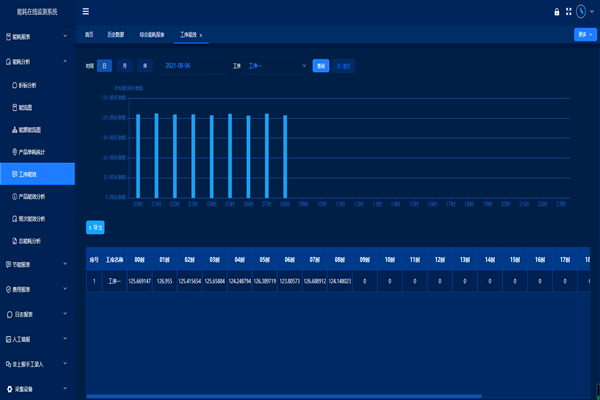This screenshot has height=400, width=600.
Task: Select the 年 time granularity option
Action: [145, 66]
